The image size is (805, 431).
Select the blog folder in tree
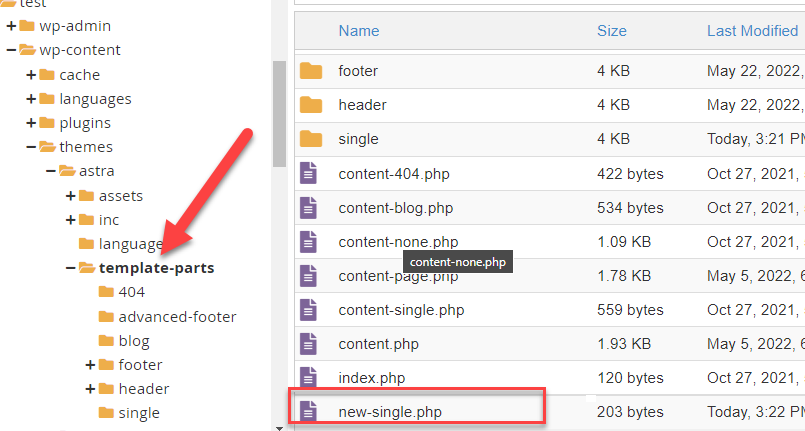pyautogui.click(x=134, y=340)
